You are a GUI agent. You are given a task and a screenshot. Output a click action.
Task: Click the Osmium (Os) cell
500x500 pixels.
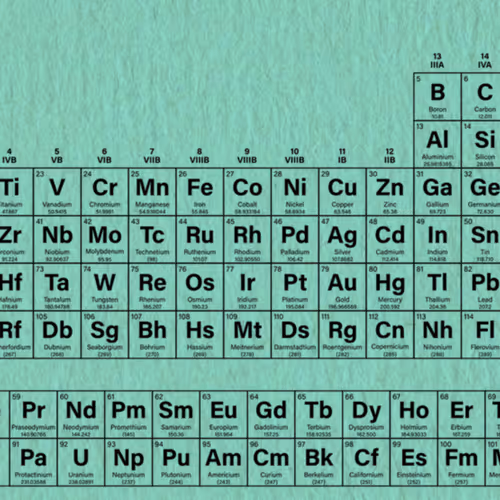(x=200, y=287)
